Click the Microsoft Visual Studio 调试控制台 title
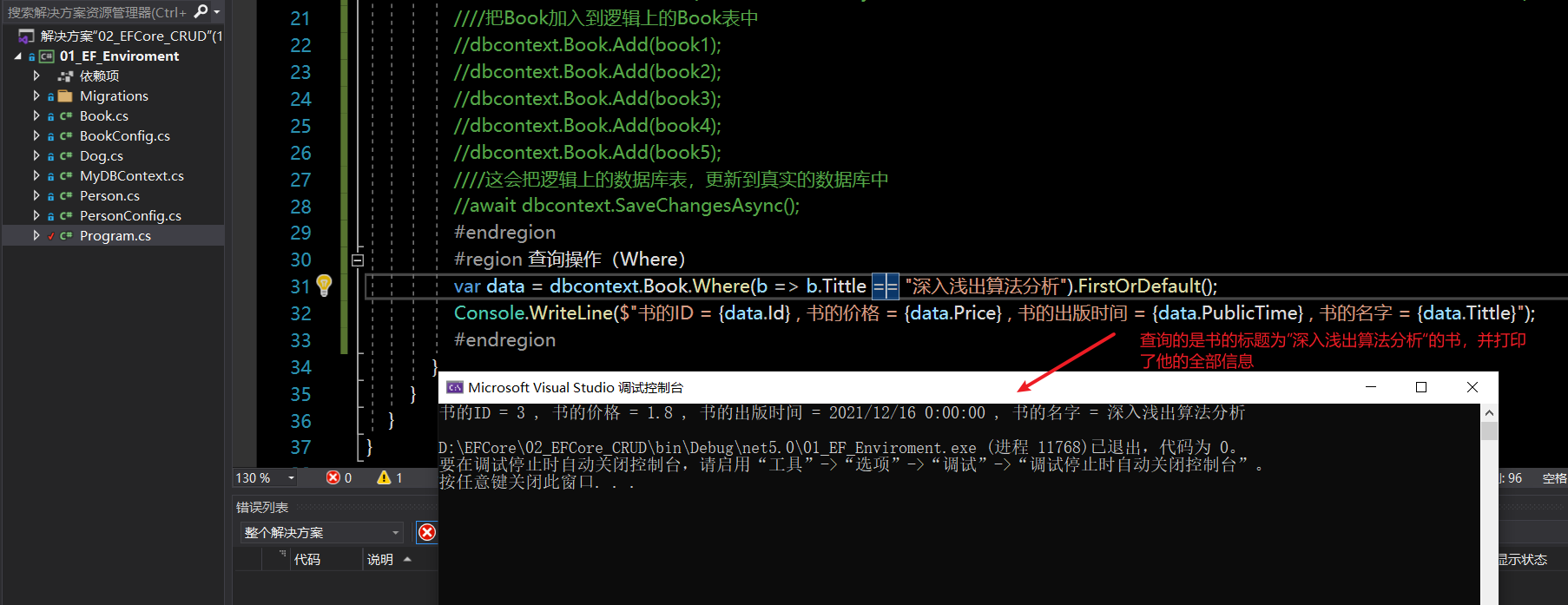The width and height of the screenshot is (1568, 605). point(576,387)
